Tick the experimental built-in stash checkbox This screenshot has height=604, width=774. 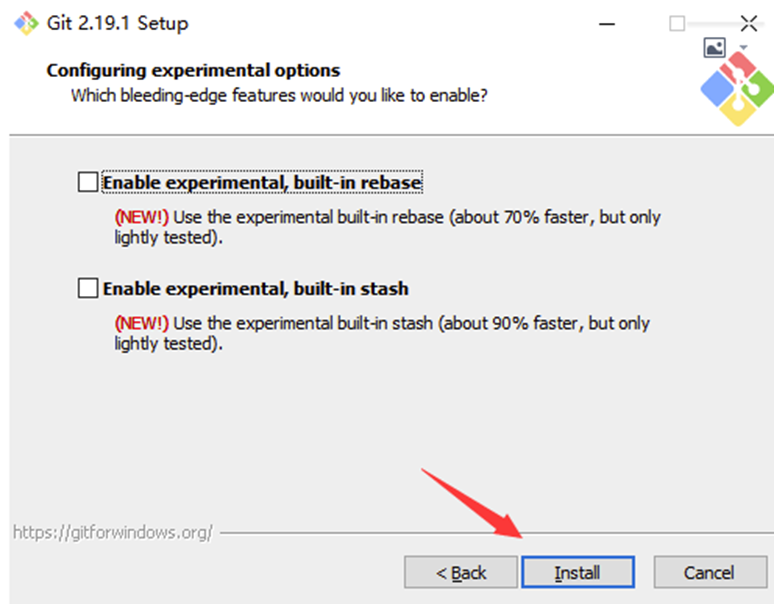click(88, 289)
